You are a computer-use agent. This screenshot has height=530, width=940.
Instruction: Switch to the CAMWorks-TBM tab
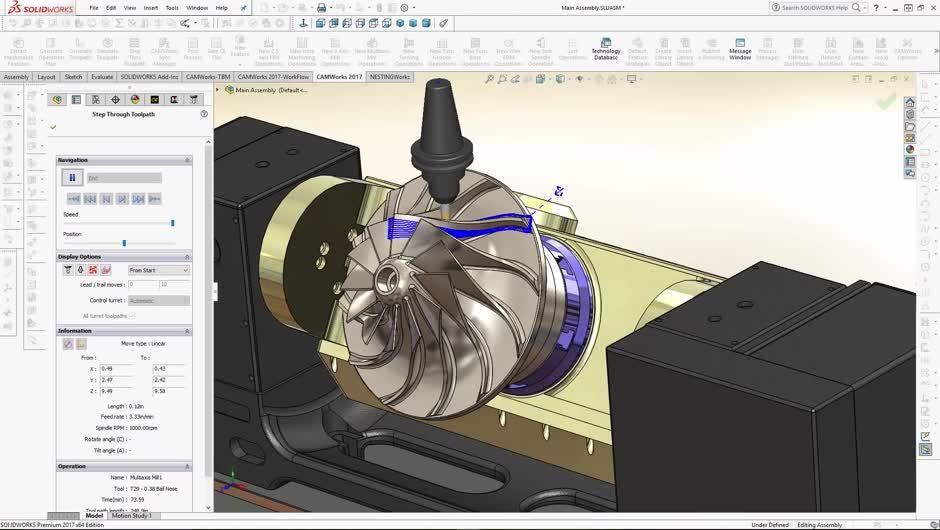pyautogui.click(x=207, y=77)
